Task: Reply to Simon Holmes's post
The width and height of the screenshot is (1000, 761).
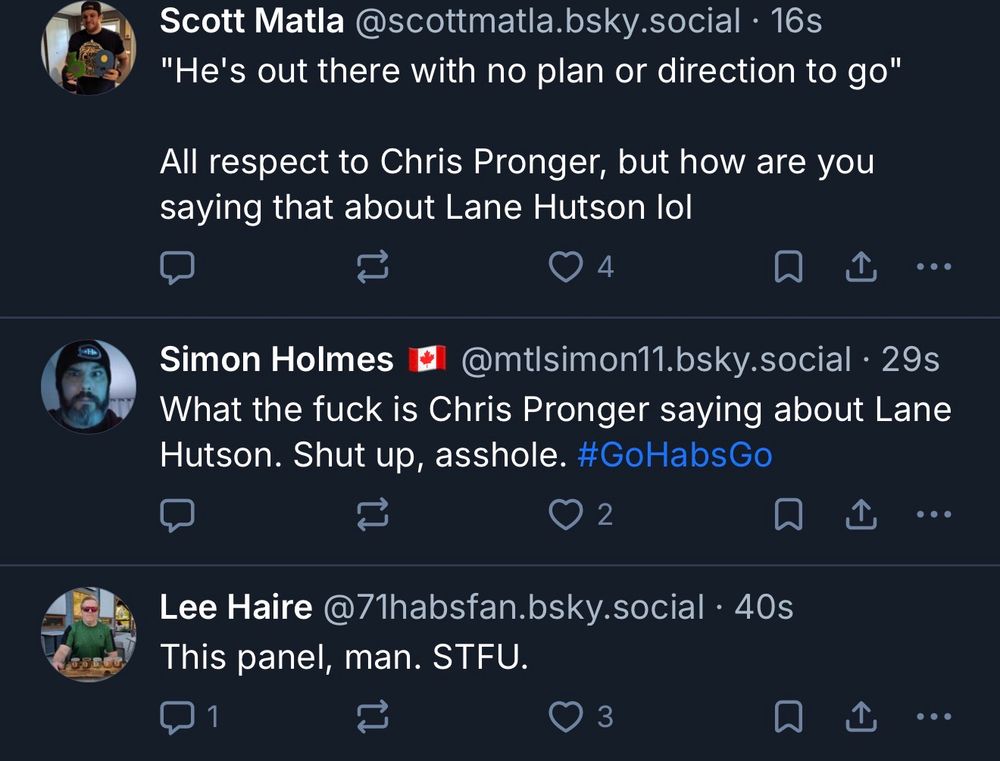Action: click(177, 514)
